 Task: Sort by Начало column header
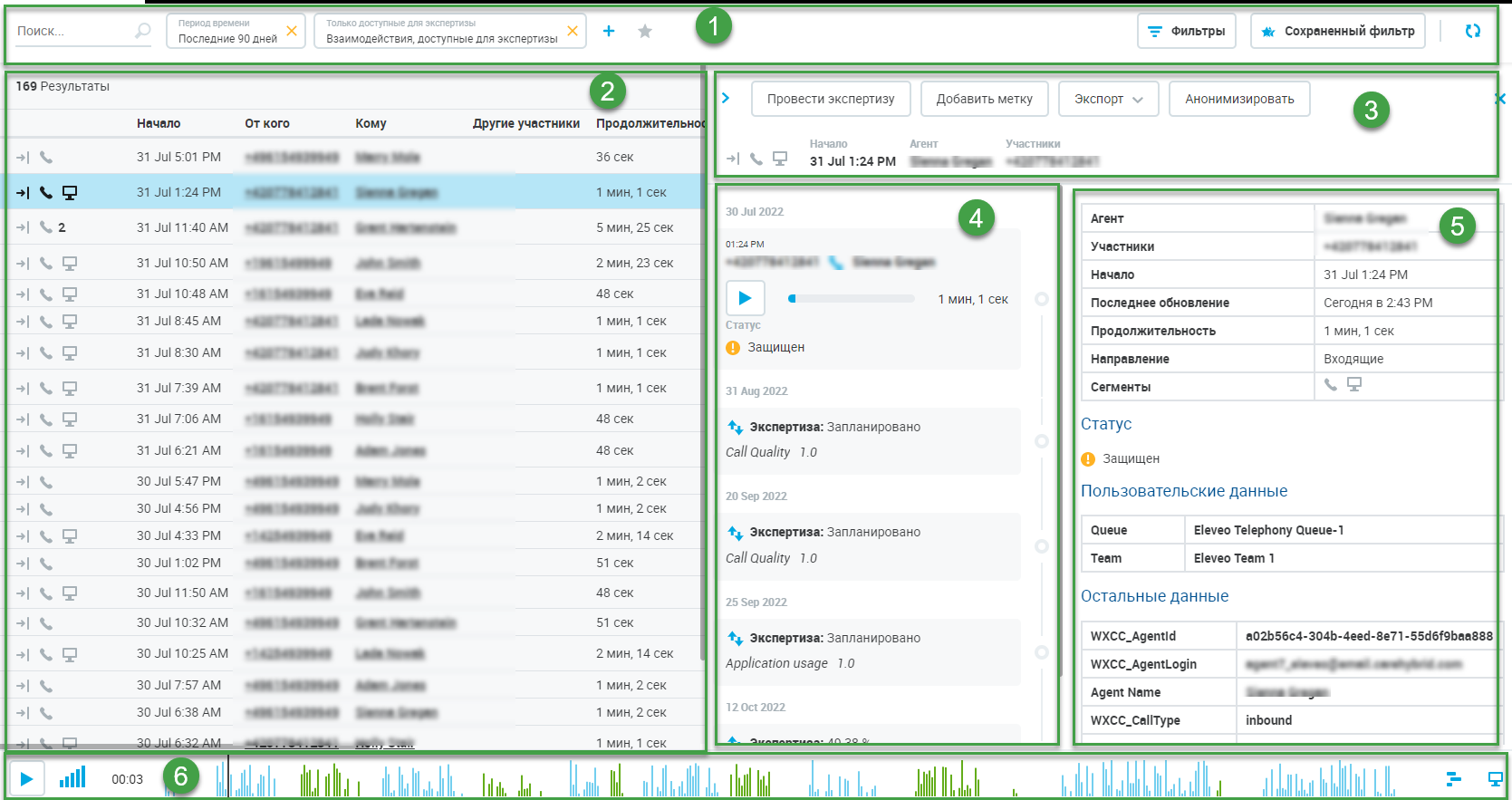[159, 123]
